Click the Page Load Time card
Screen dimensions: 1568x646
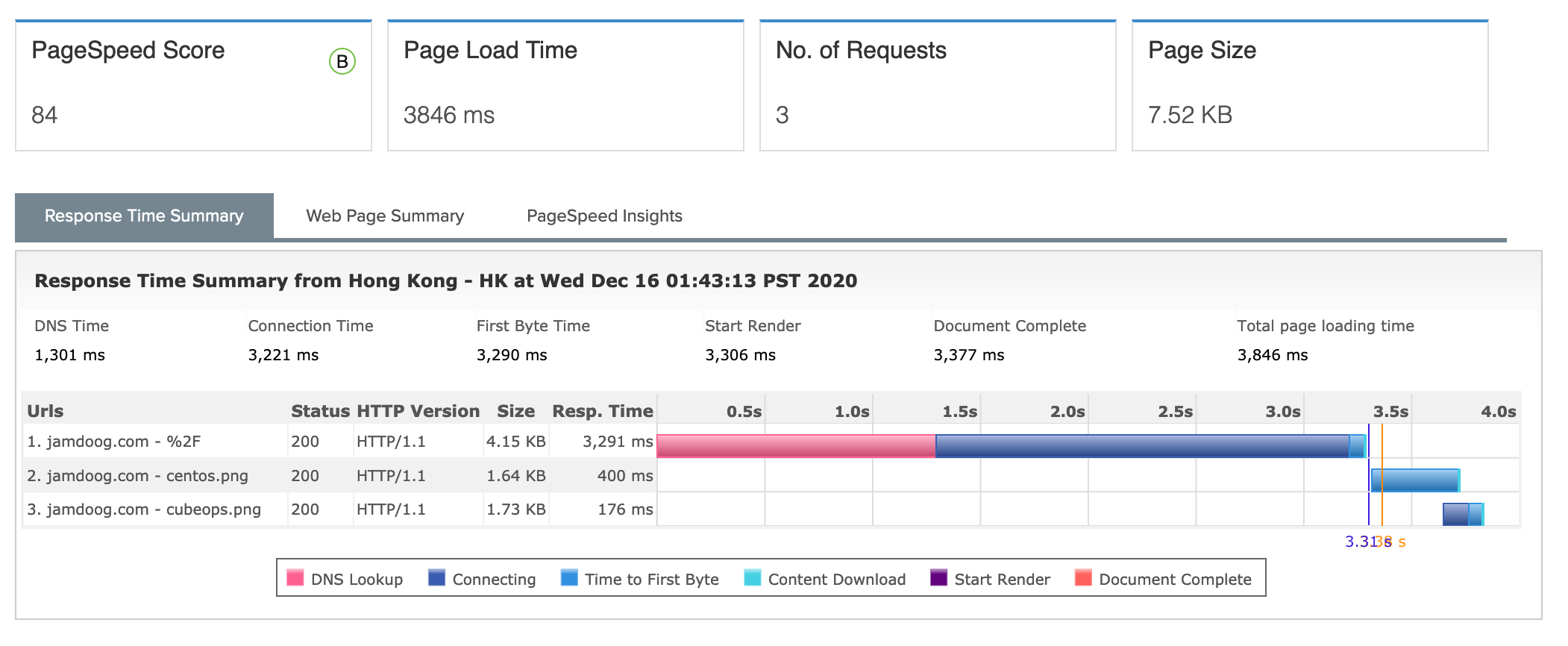tap(565, 86)
